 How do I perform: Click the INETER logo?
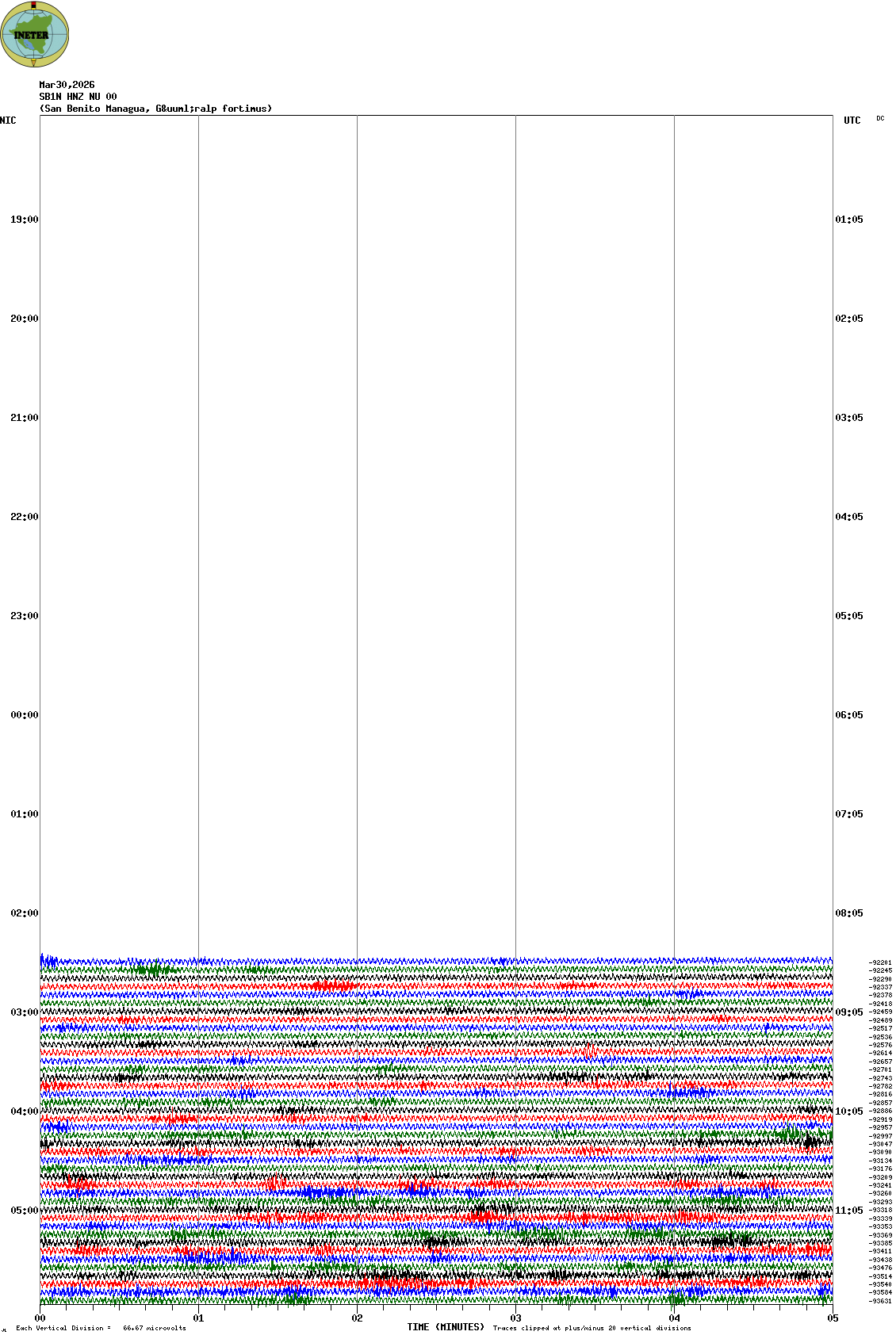(35, 34)
